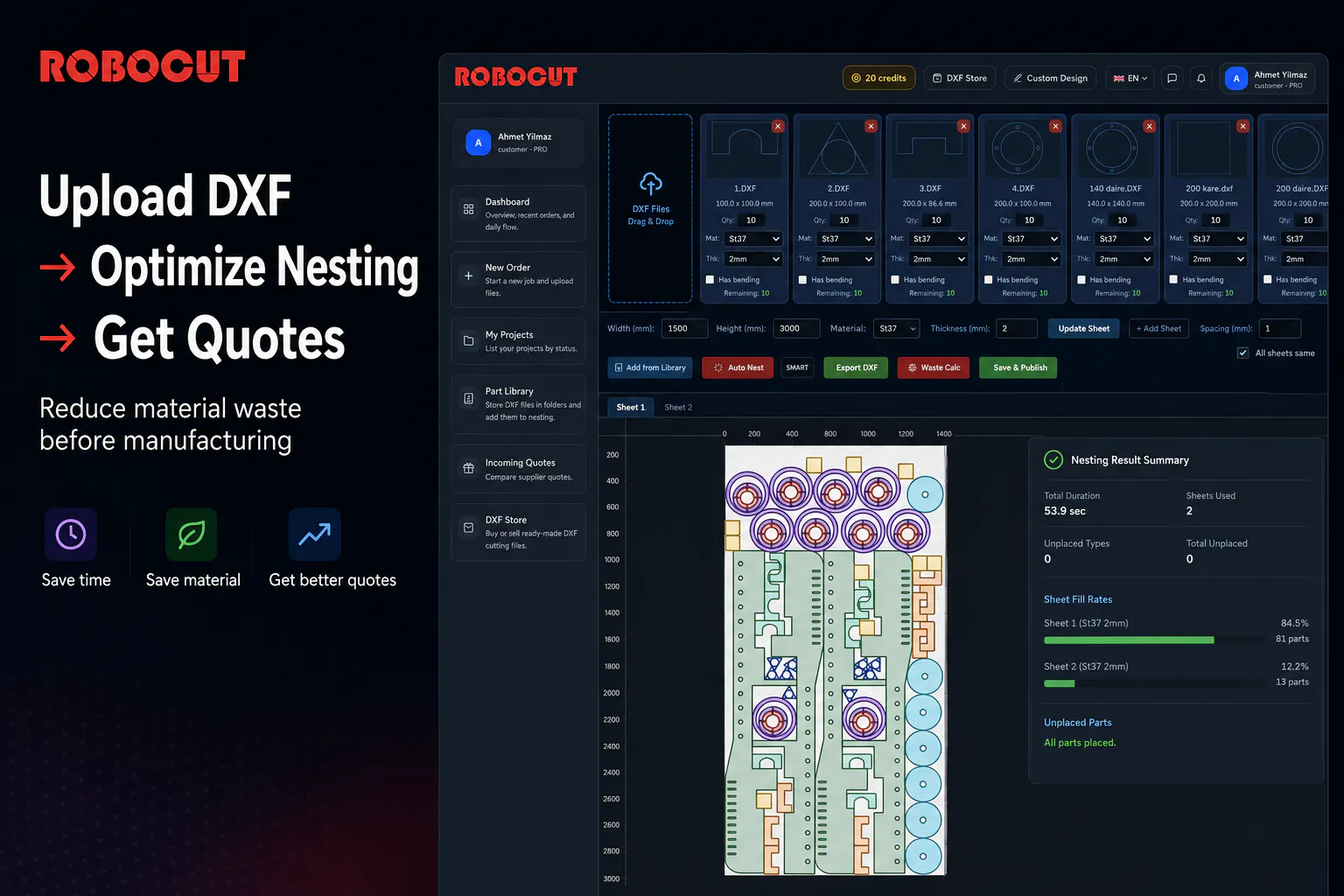1344x896 pixels.
Task: Open Part Library in the sidebar
Action: [x=518, y=403]
